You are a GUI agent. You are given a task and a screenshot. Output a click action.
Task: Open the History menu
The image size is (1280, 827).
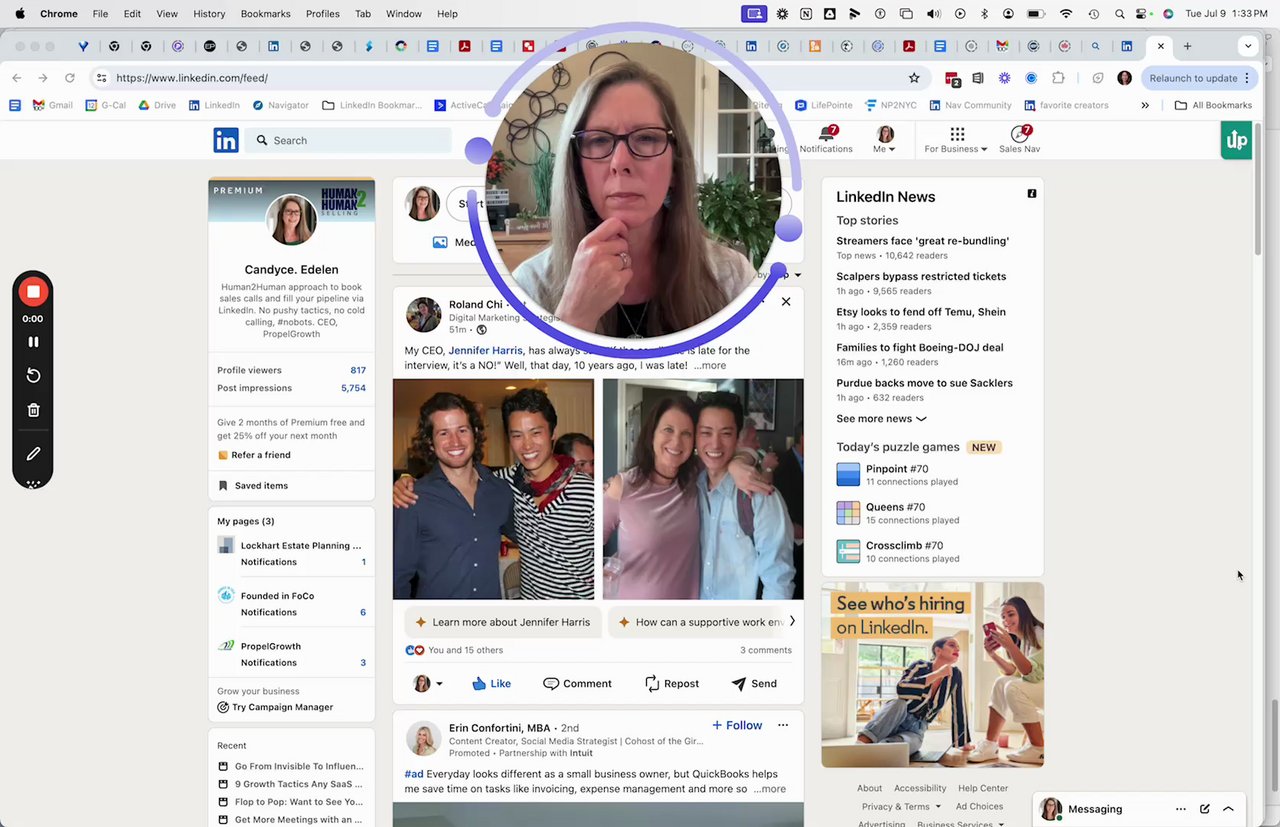(x=209, y=14)
